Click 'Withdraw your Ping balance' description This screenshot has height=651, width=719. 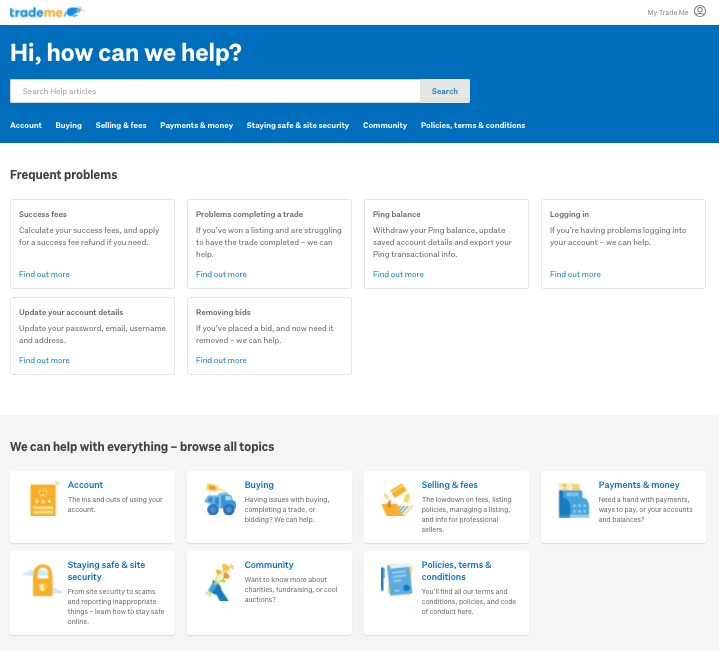coord(442,242)
